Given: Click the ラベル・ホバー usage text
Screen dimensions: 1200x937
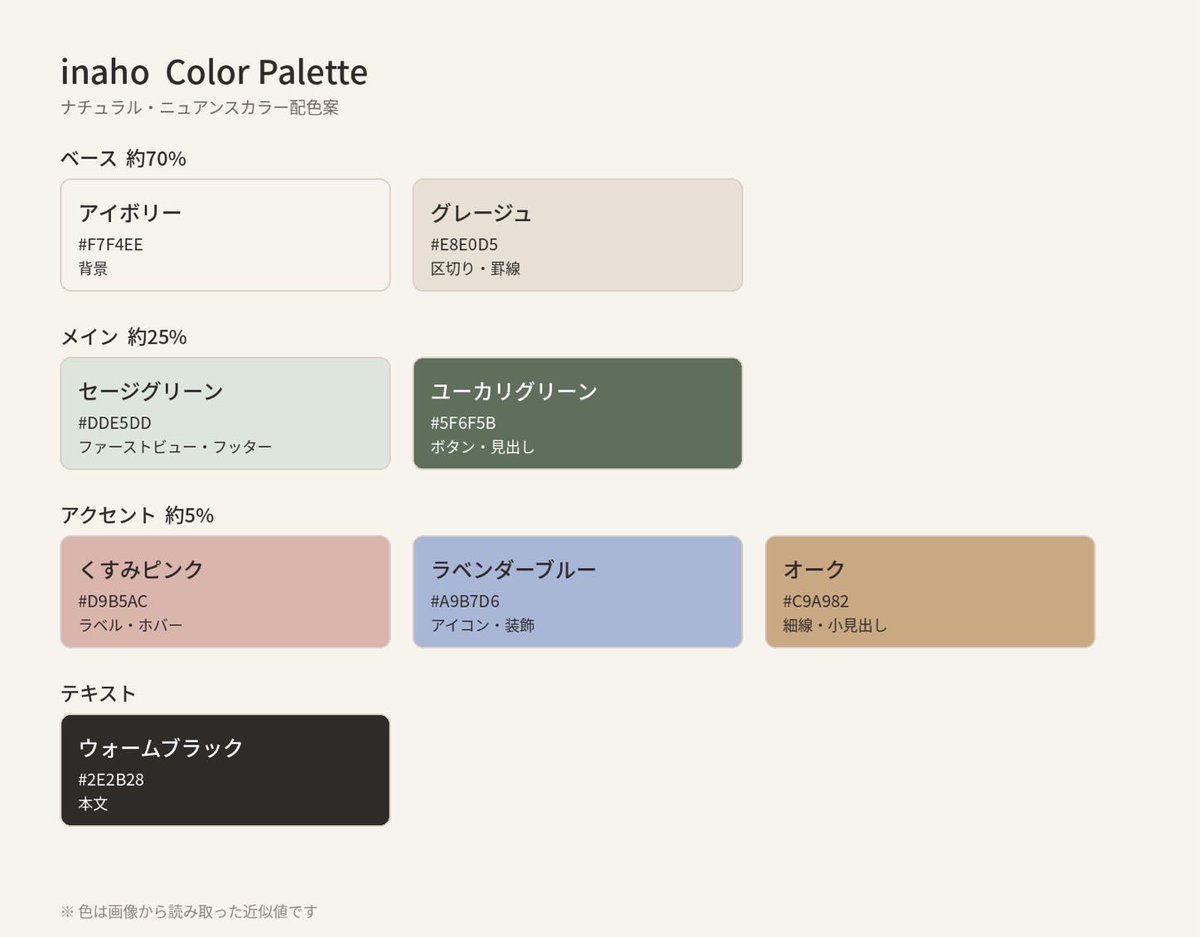Looking at the screenshot, I should click(131, 626).
